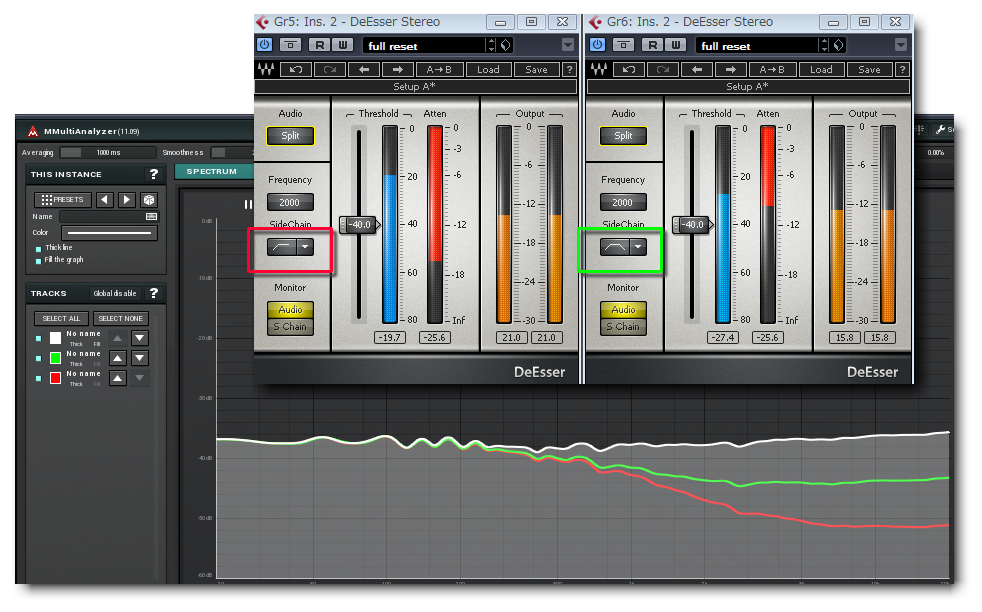The height and width of the screenshot is (612, 982).
Task: Click Global disable in Tracks panel
Action: 115,293
